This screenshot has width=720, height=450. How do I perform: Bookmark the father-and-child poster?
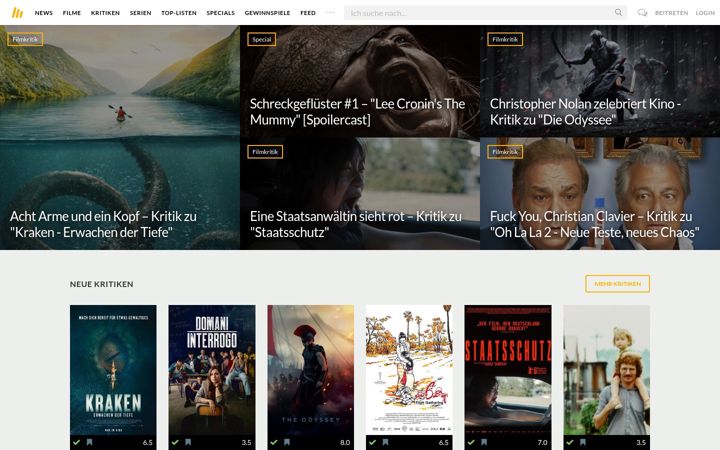tap(583, 442)
